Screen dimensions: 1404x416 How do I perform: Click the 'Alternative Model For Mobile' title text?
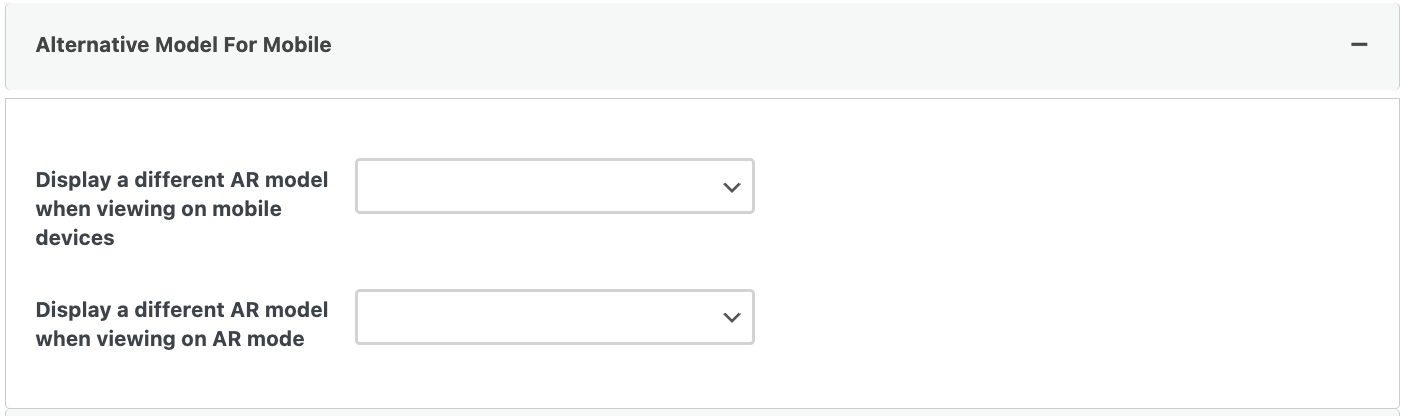coord(183,45)
